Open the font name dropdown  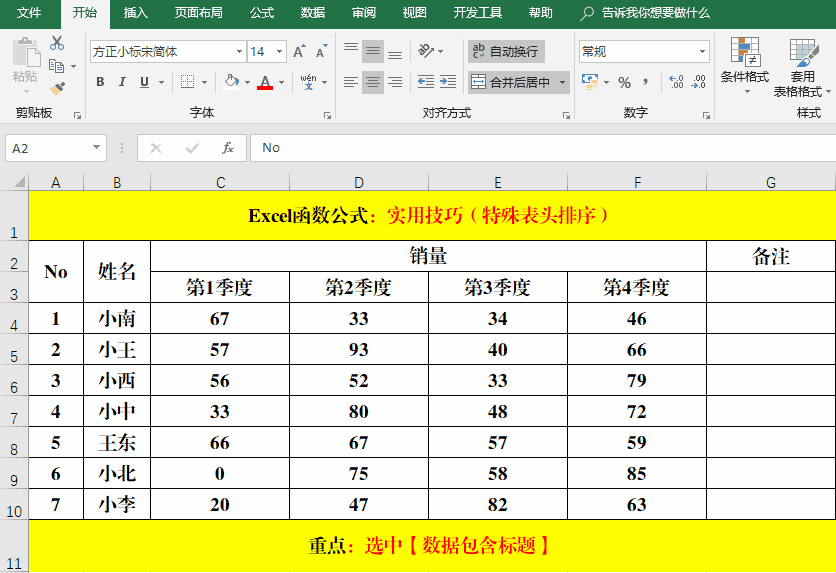click(x=239, y=51)
